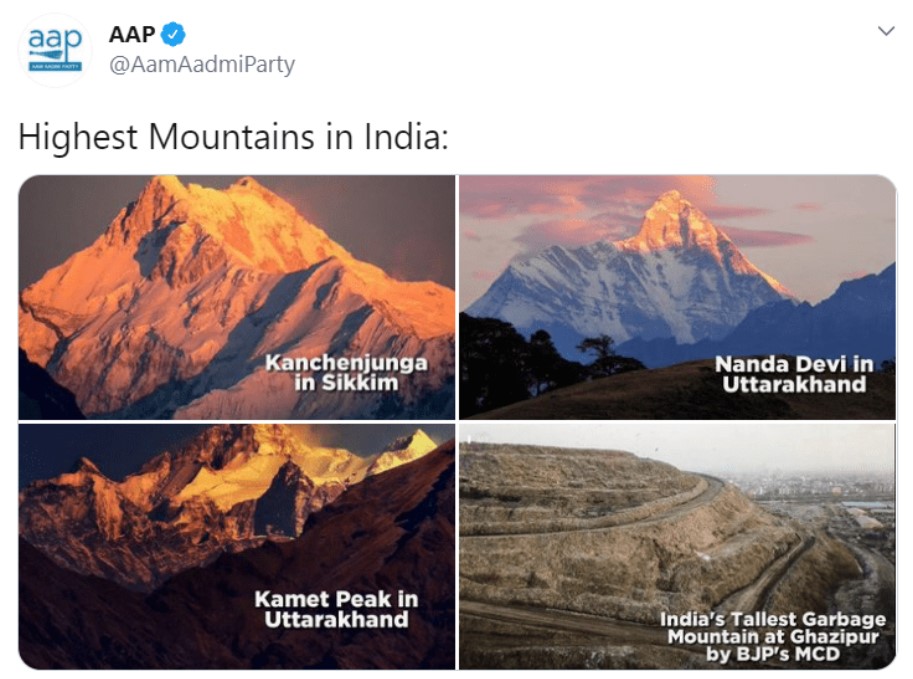Viewport: 913px width, 679px height.
Task: Click the pink clouds beside Nanda Devi
Action: point(560,205)
